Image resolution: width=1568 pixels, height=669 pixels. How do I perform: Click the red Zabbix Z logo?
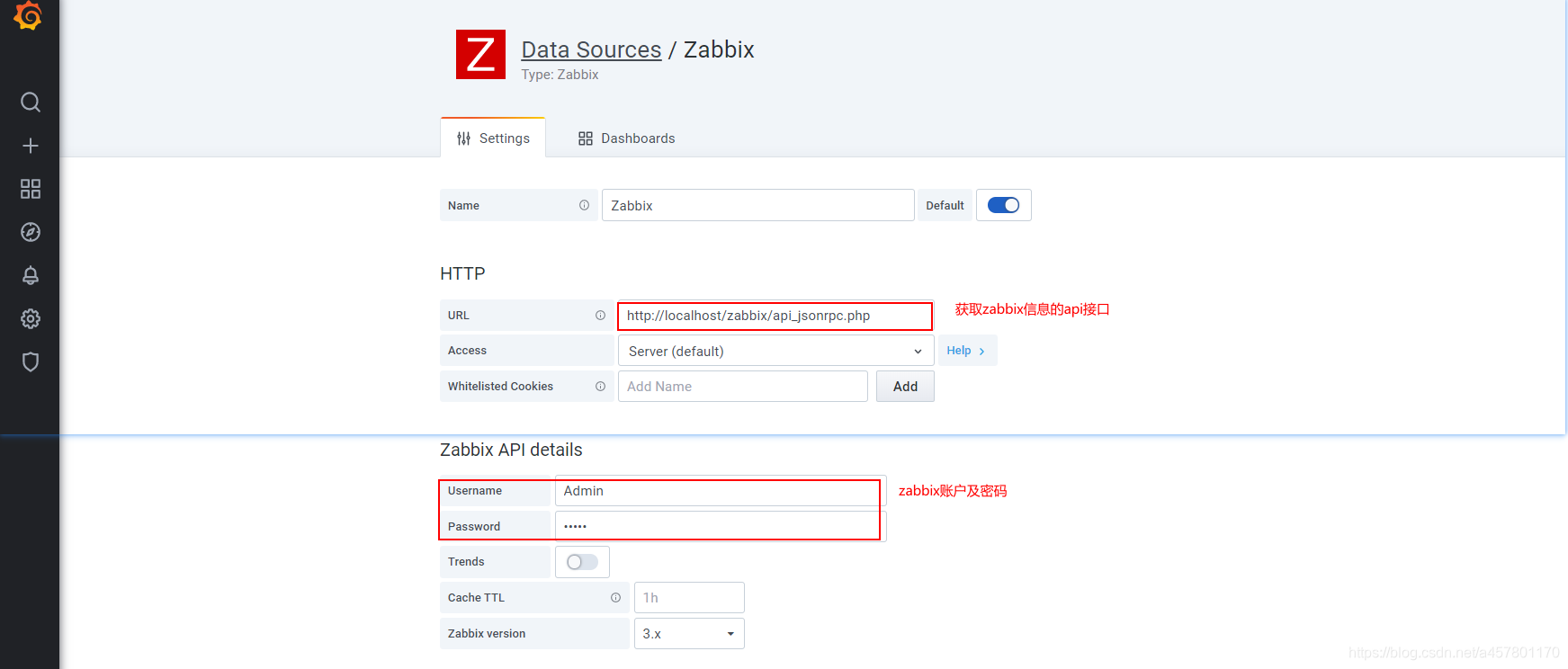pyautogui.click(x=480, y=54)
